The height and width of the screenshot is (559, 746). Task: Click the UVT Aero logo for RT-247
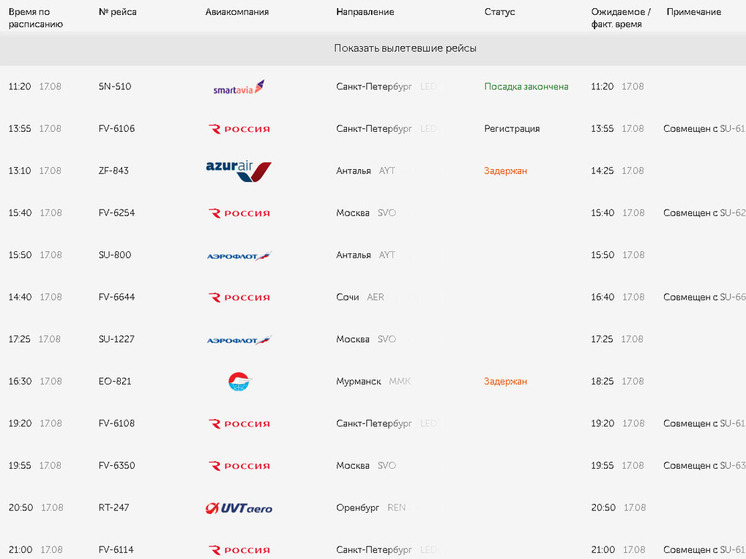[239, 508]
